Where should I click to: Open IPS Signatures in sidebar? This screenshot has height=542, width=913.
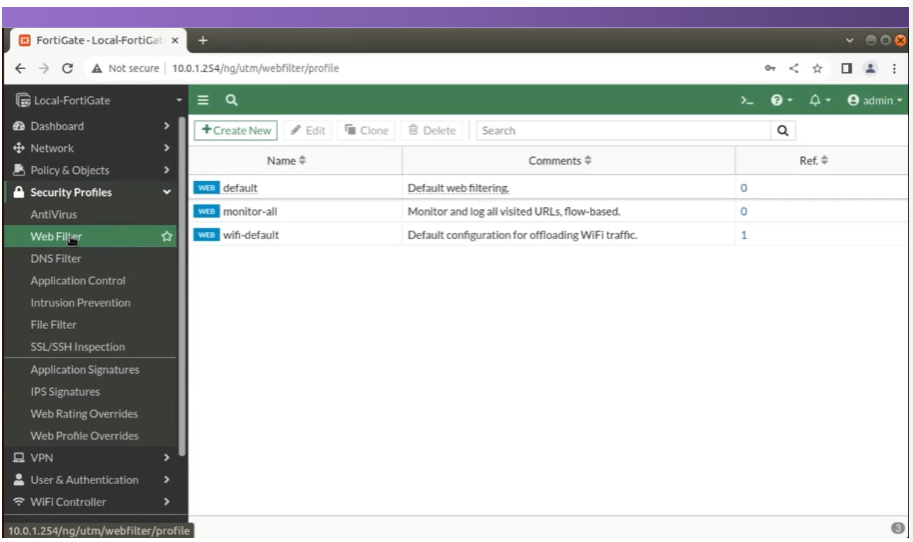[65, 392]
